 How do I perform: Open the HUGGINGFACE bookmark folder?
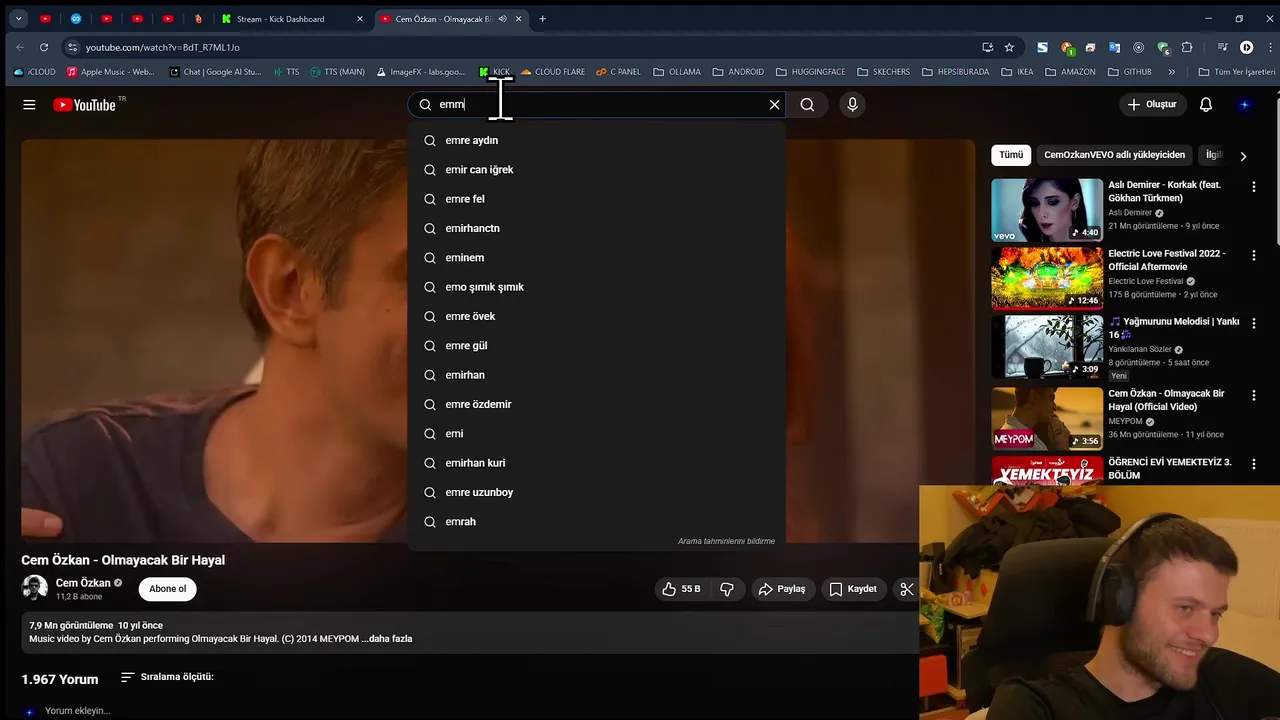coord(810,72)
